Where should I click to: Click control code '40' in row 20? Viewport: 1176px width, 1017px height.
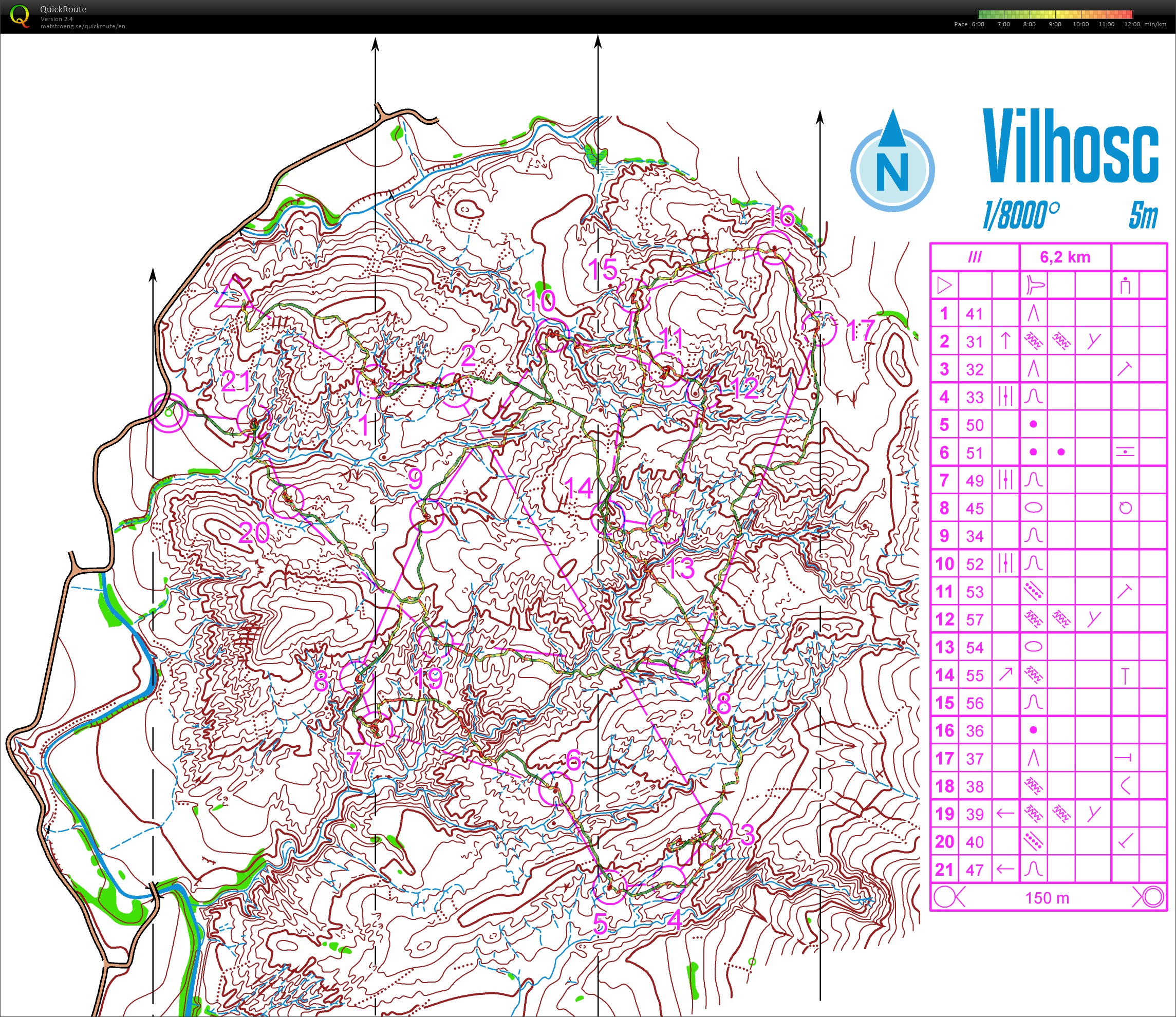(x=975, y=842)
